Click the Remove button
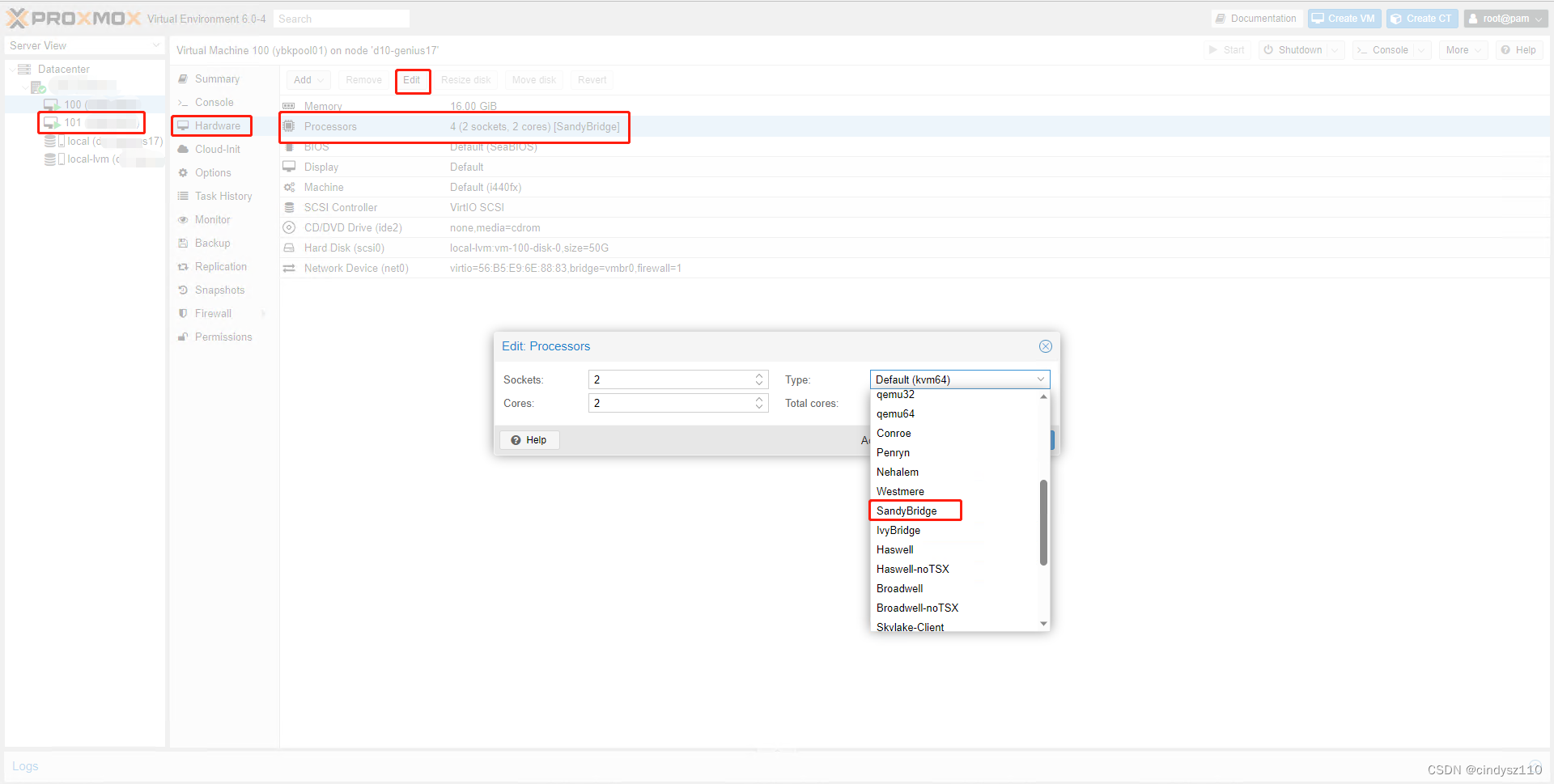Image resolution: width=1554 pixels, height=784 pixels. coord(363,79)
